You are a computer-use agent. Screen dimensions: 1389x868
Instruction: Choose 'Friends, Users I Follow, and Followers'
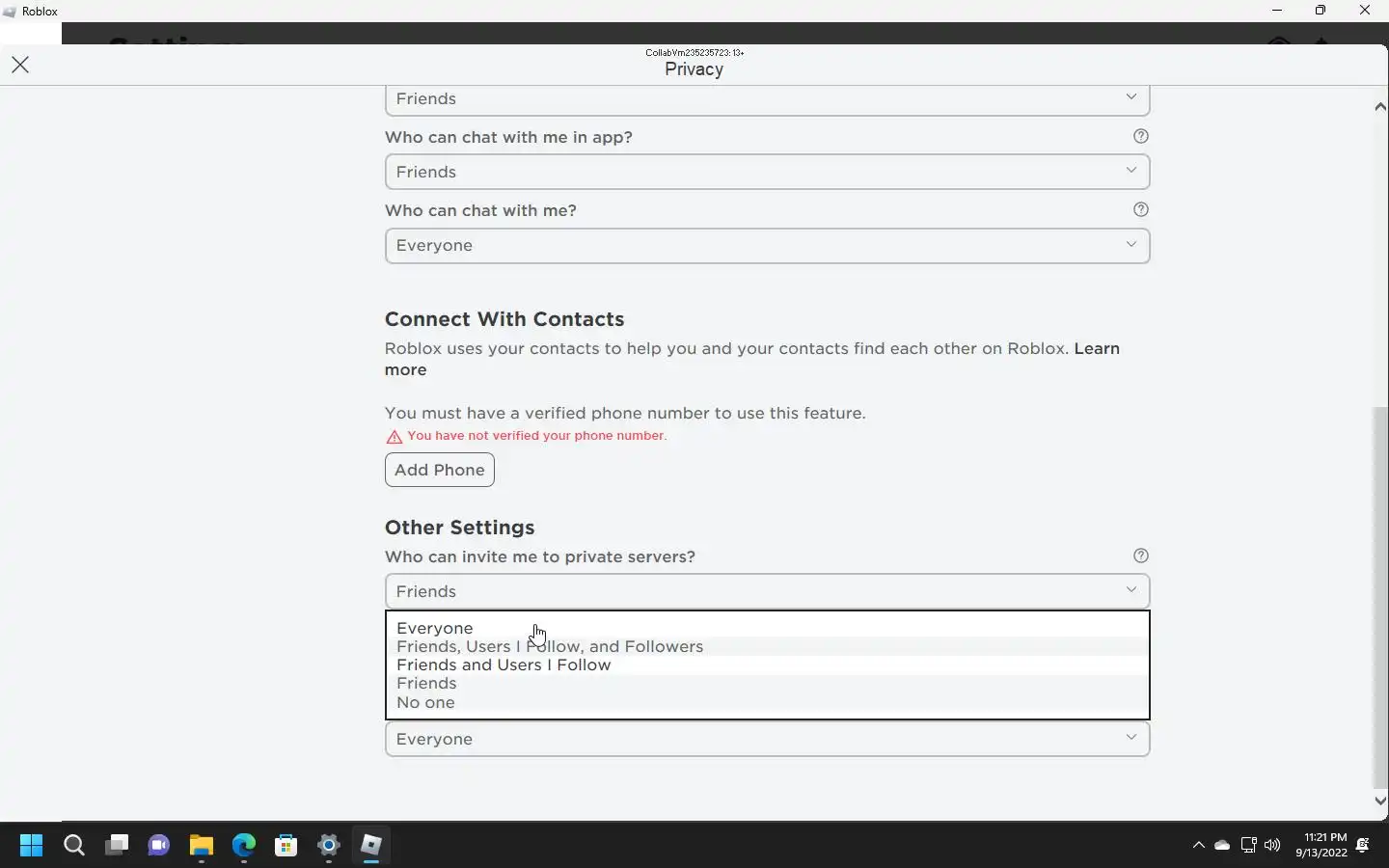pos(767,646)
